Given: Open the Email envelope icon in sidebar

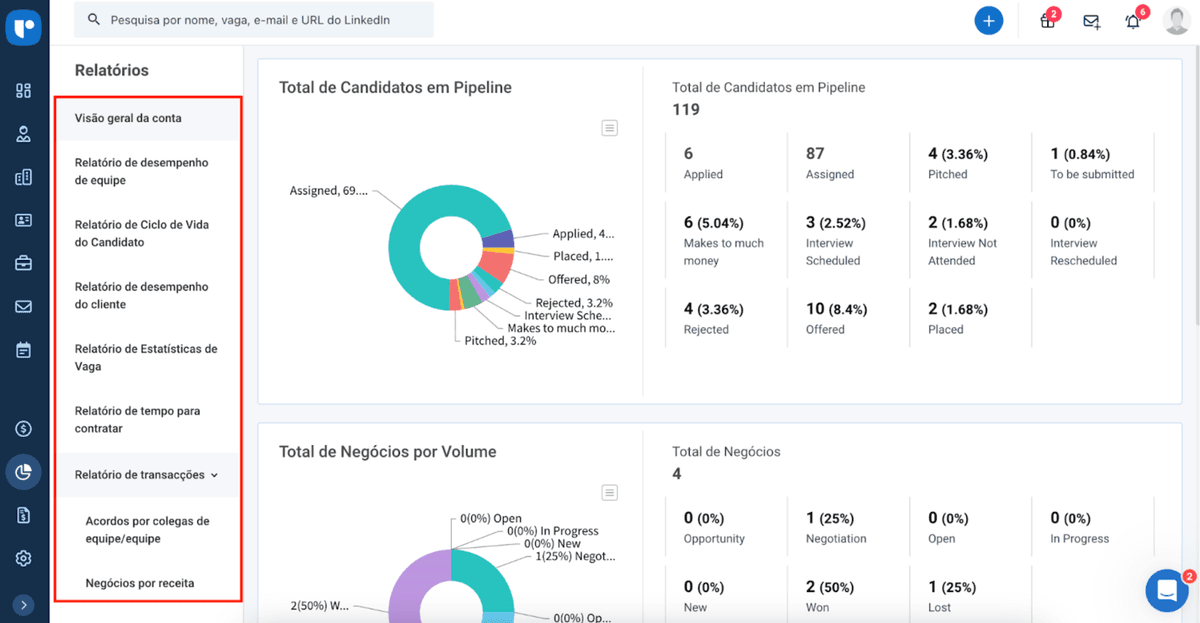Looking at the screenshot, I should [22, 307].
